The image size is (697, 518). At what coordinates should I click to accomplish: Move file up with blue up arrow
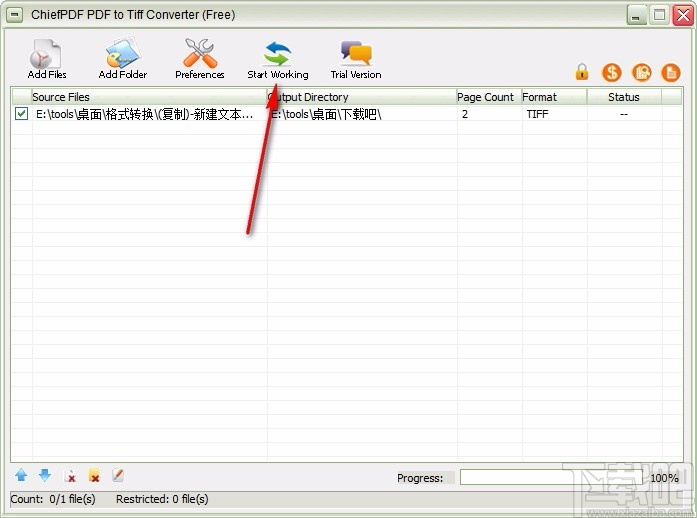click(x=21, y=475)
